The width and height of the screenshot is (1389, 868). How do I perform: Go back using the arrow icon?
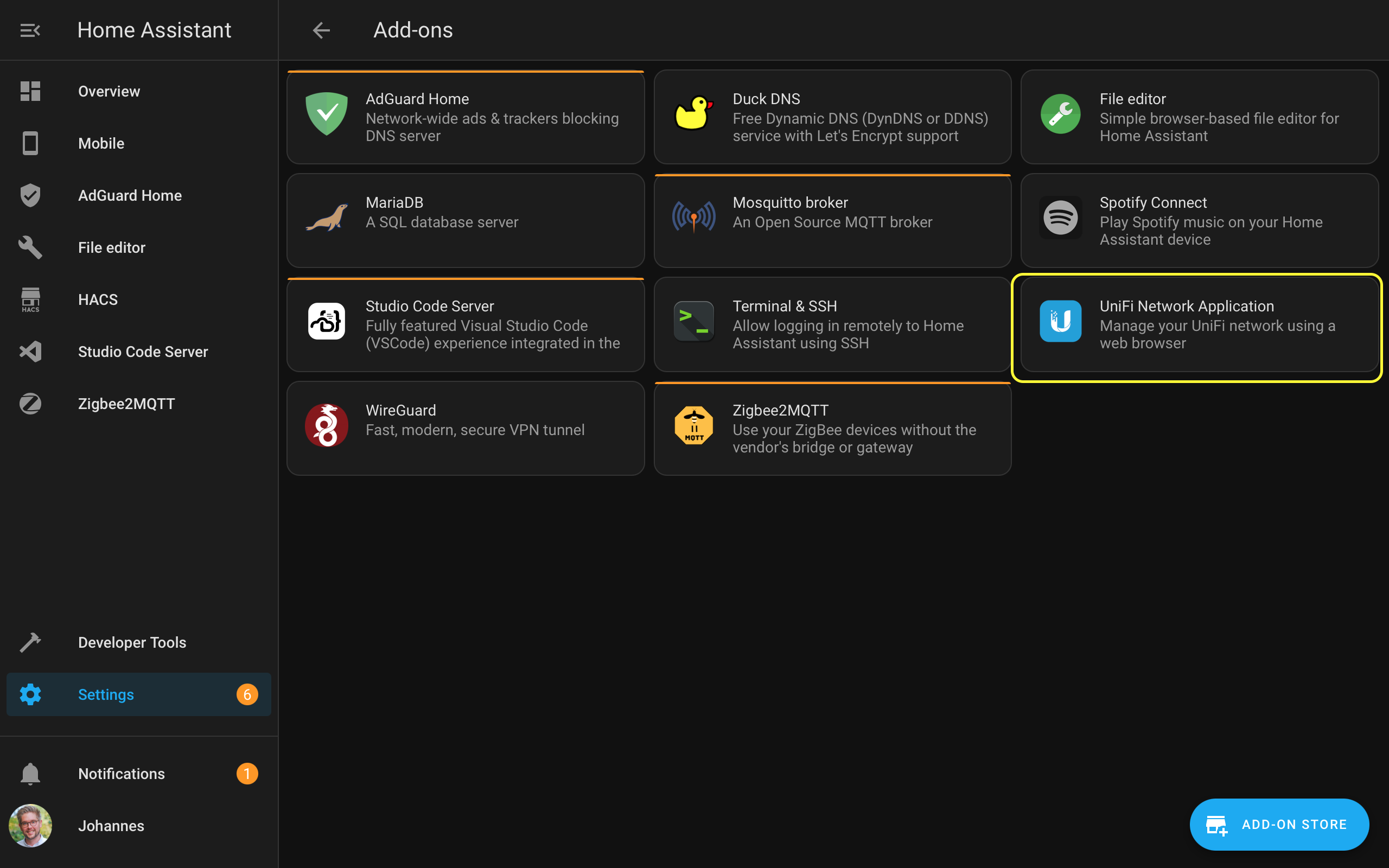click(321, 30)
